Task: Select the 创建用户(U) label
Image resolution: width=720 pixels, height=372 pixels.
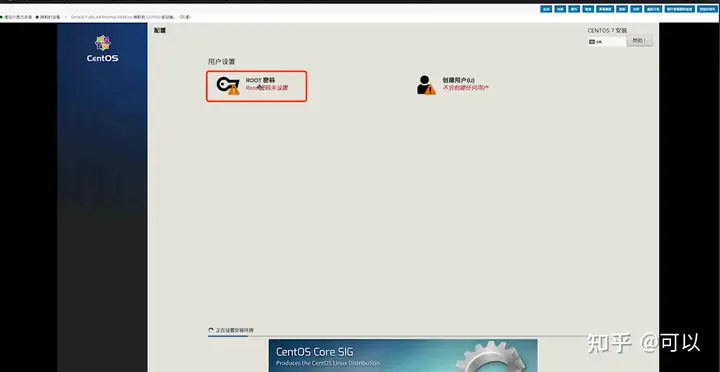Action: pos(458,80)
